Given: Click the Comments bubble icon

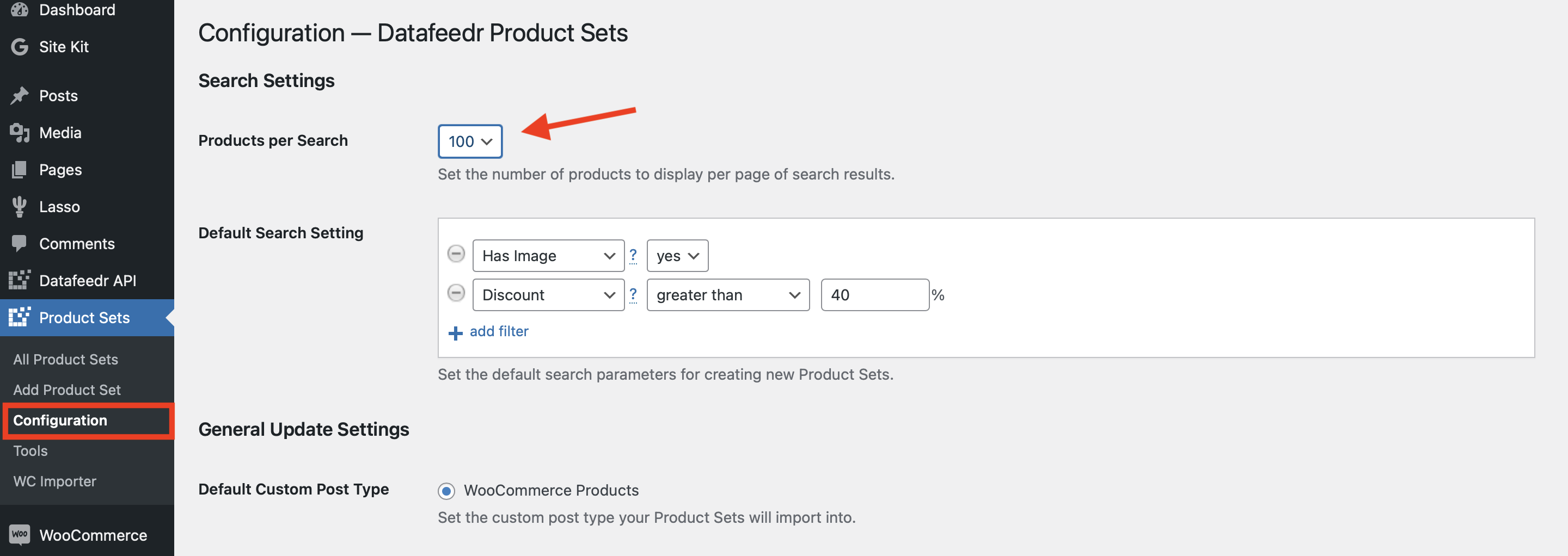Looking at the screenshot, I should [20, 243].
